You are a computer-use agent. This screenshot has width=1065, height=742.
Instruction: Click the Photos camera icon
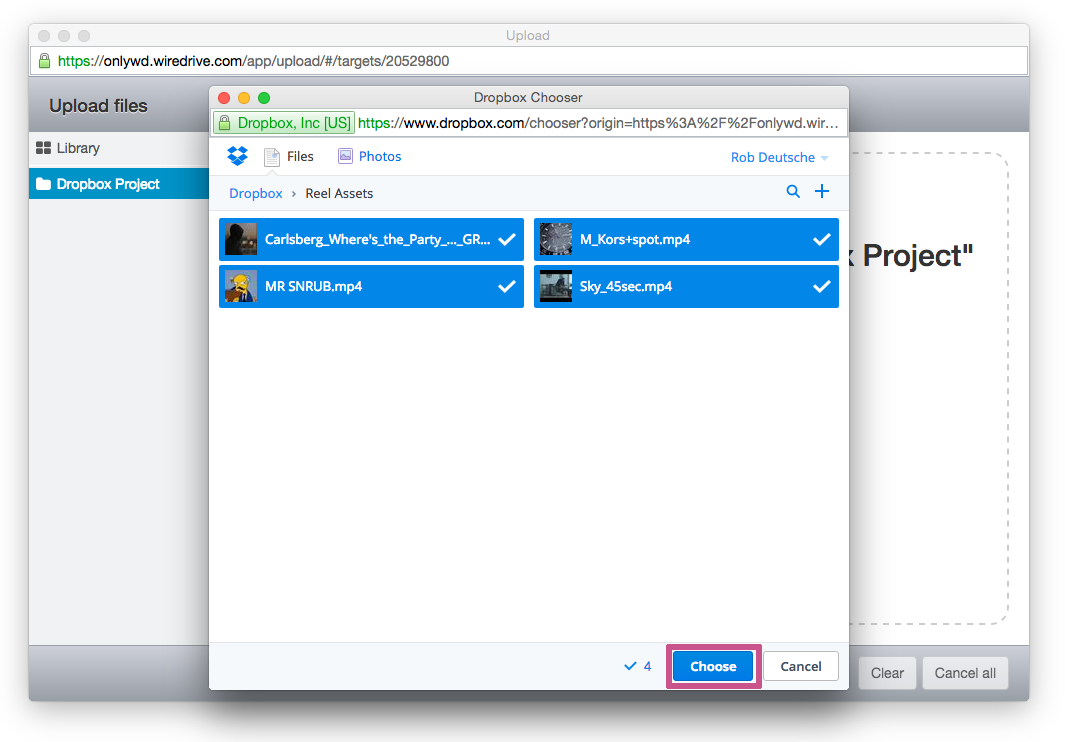pyautogui.click(x=344, y=156)
